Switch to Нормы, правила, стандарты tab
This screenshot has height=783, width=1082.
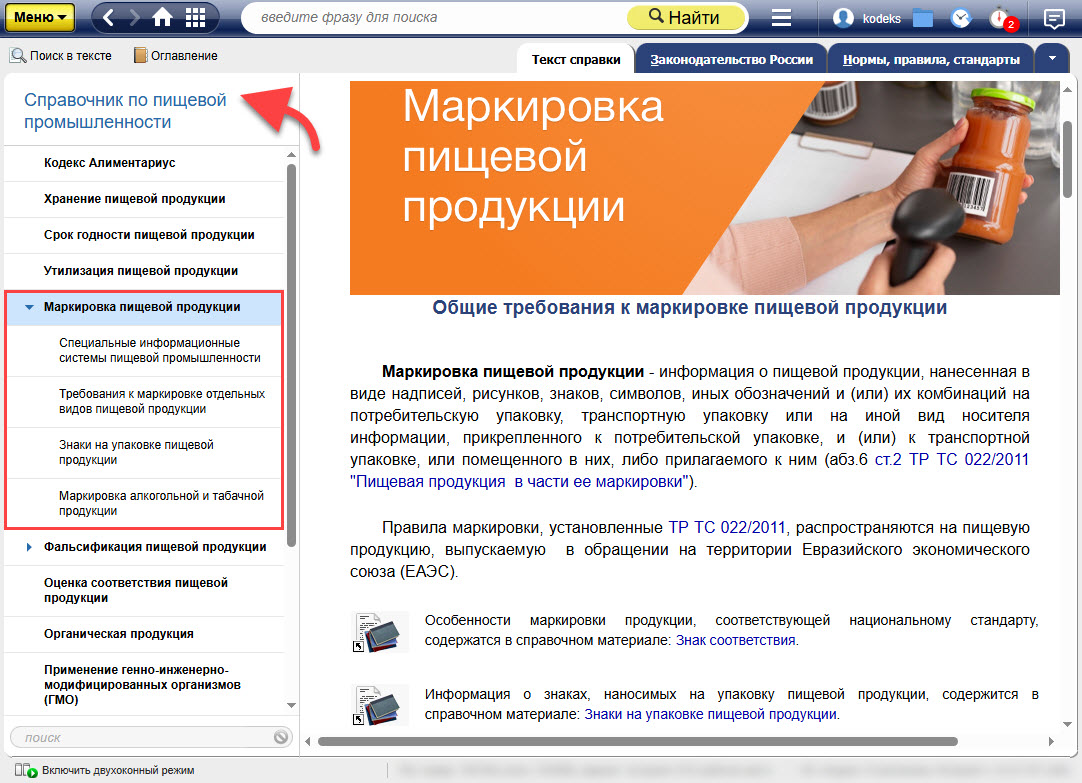pyautogui.click(x=930, y=60)
